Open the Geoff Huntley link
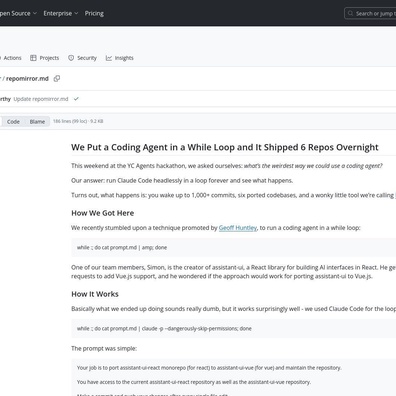 click(x=238, y=228)
